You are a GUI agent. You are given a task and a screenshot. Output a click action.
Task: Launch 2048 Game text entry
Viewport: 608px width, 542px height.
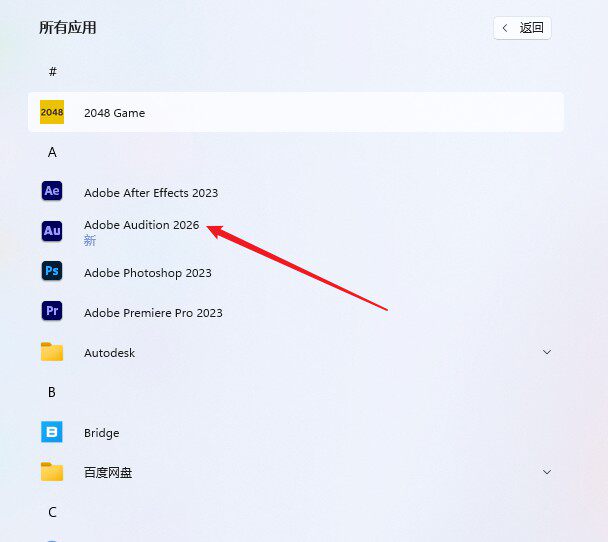(114, 113)
